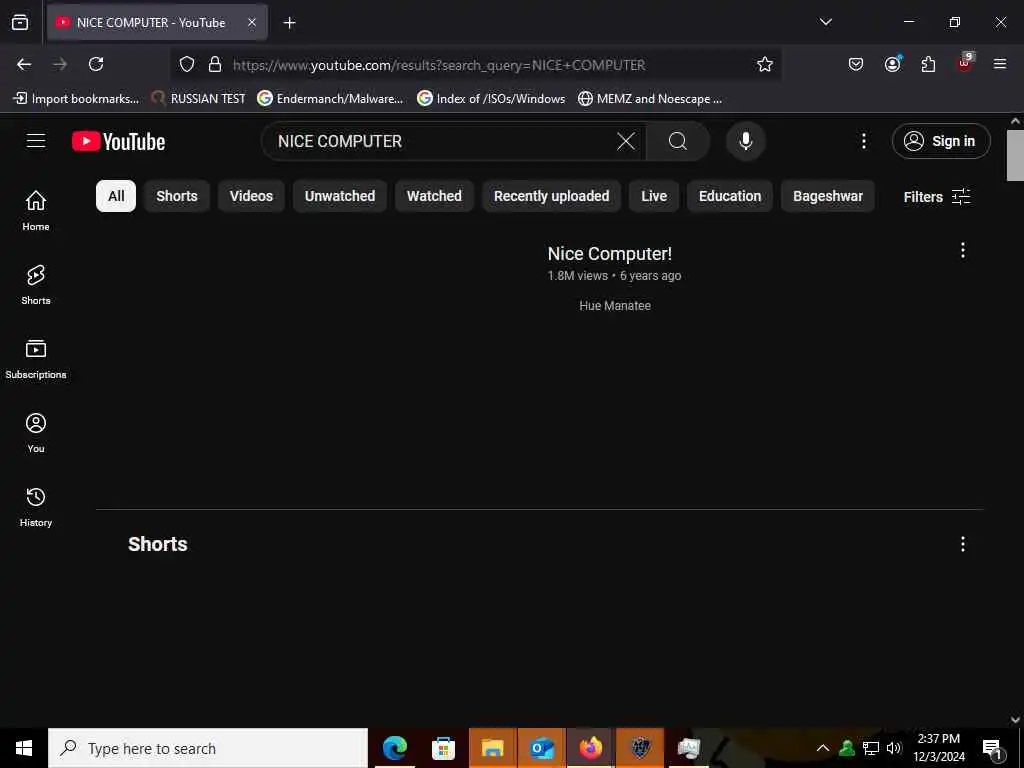Launch Microsoft Edge from taskbar
Screen dimensions: 1024x768
394,748
